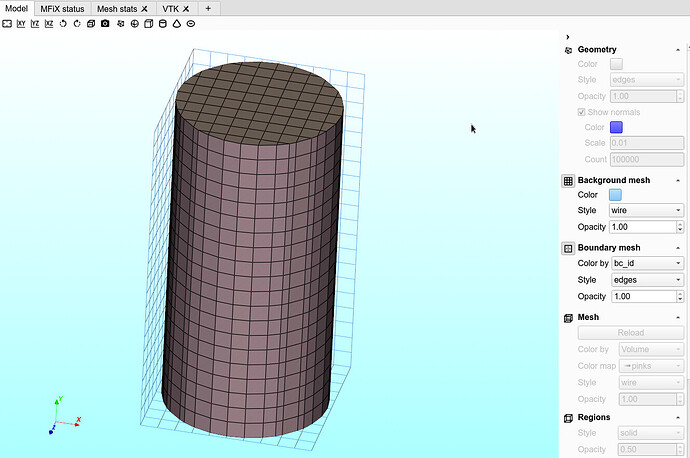Switch to the MFiX status tab
The width and height of the screenshot is (690, 458).
point(62,7)
